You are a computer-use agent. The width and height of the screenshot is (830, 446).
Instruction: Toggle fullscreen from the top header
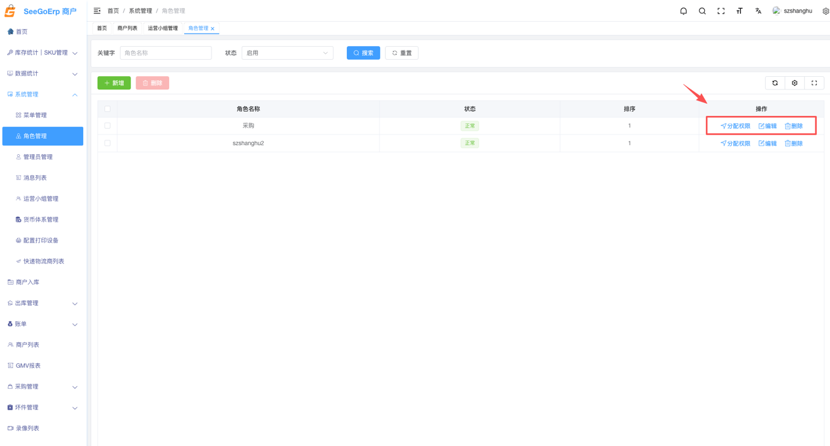pyautogui.click(x=721, y=11)
